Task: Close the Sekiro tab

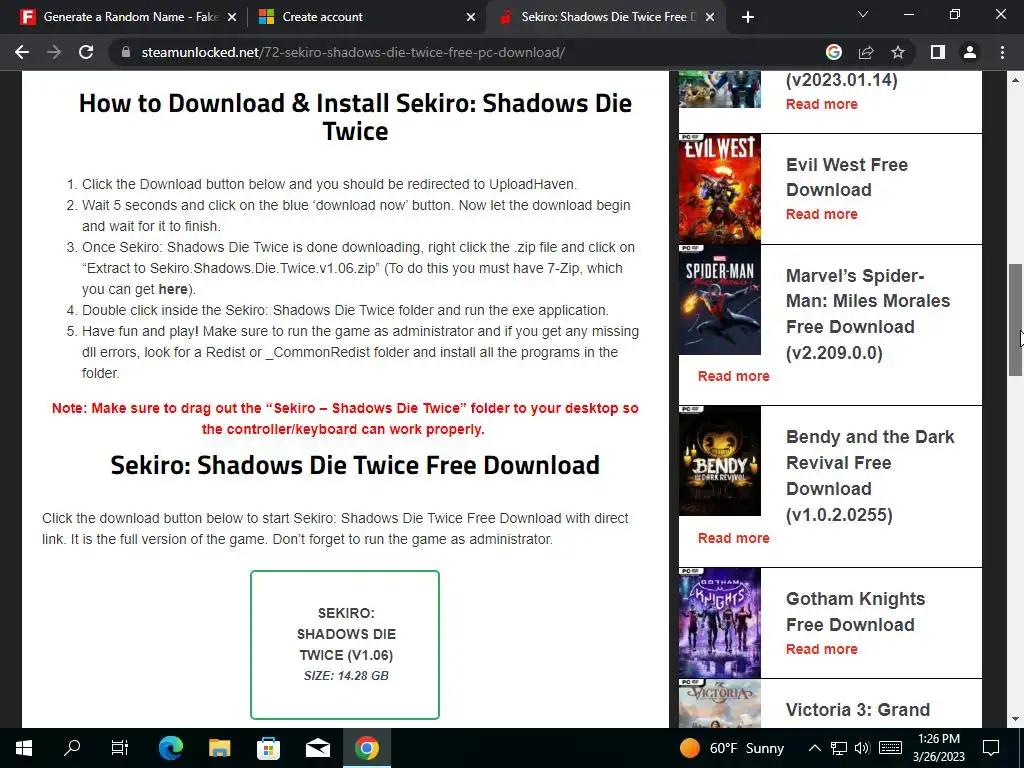Action: [x=710, y=17]
